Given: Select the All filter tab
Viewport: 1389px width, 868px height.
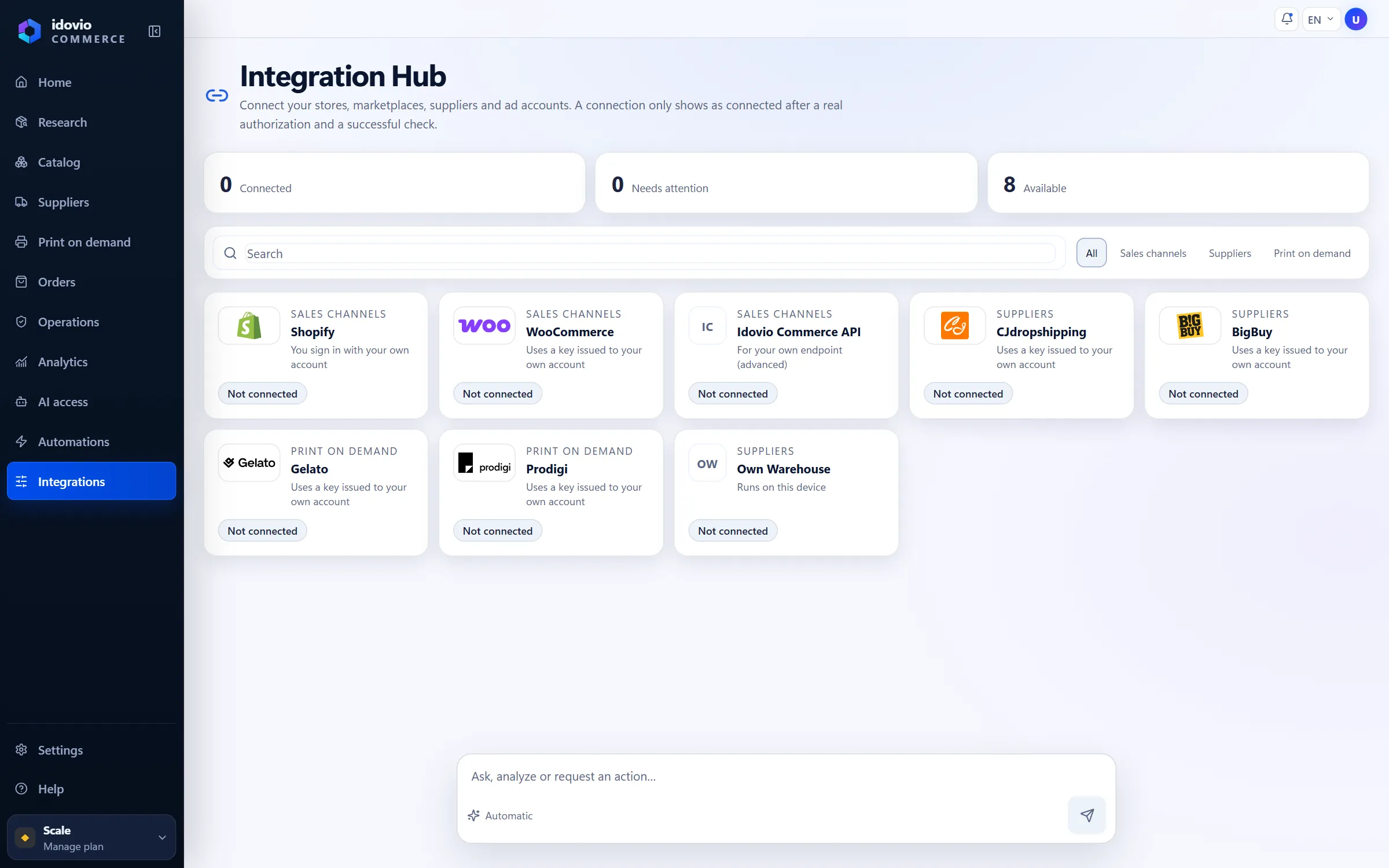Looking at the screenshot, I should [x=1092, y=253].
